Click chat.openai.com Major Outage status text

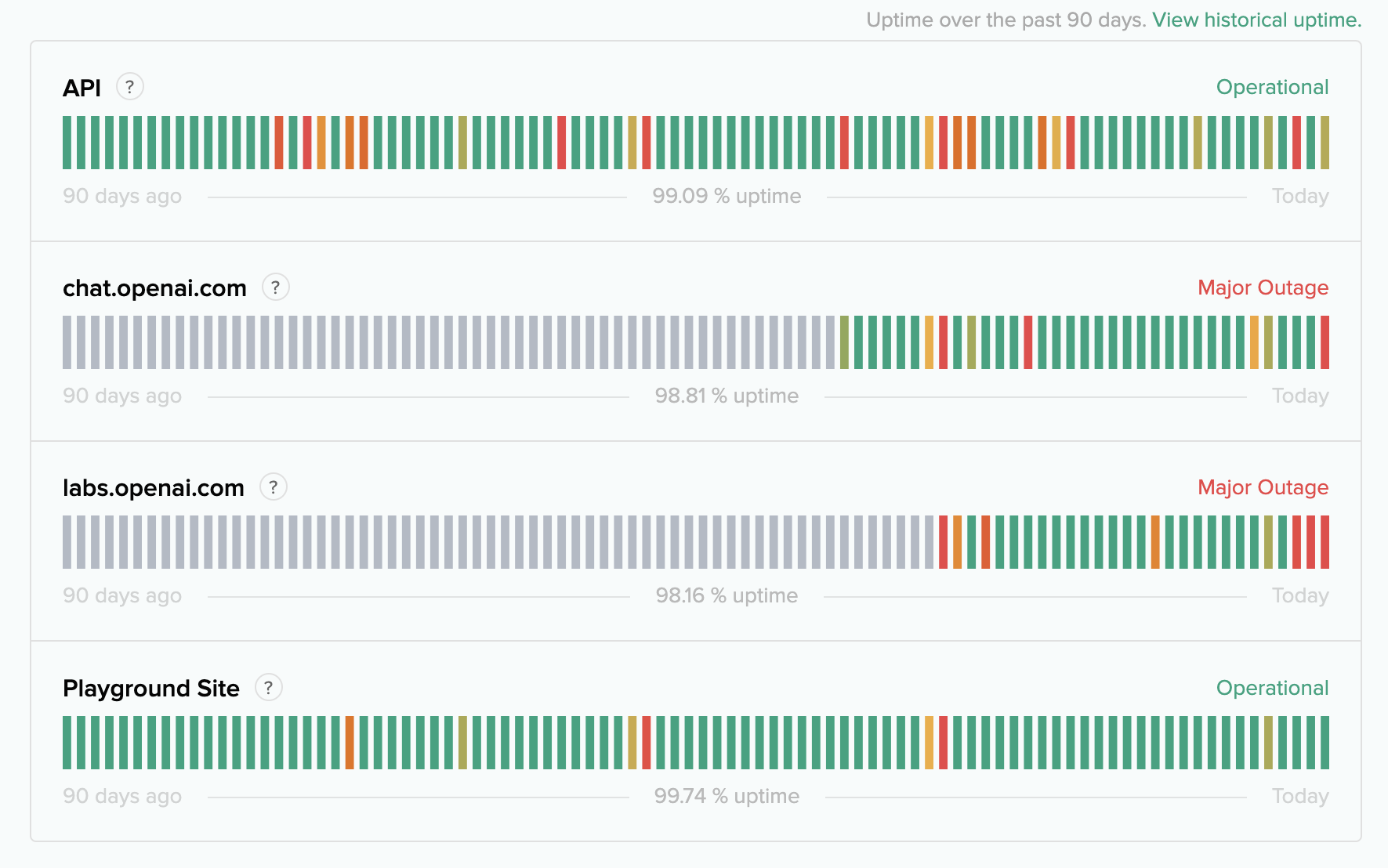[x=1262, y=288]
